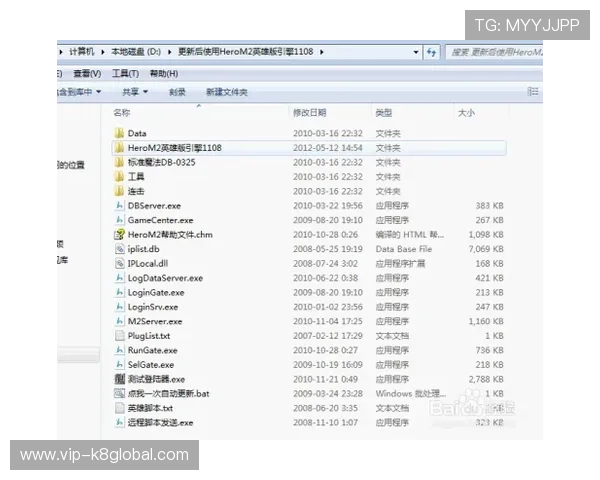Select the file name iplist.db
Image resolution: width=600 pixels, height=480 pixels.
[x=143, y=249]
